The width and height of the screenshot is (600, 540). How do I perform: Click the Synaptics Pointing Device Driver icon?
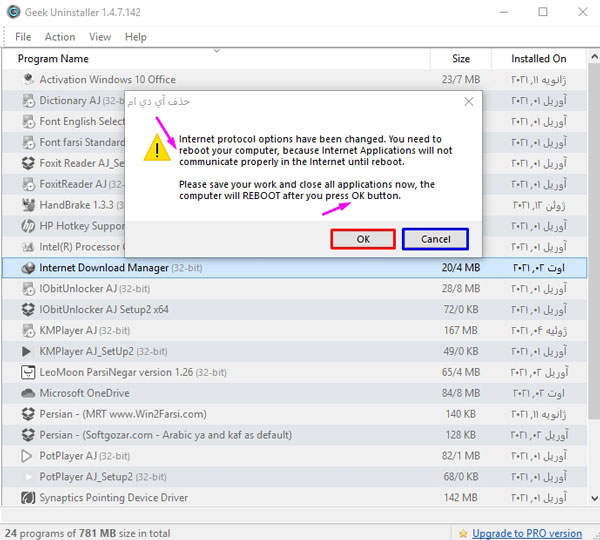tap(28, 498)
